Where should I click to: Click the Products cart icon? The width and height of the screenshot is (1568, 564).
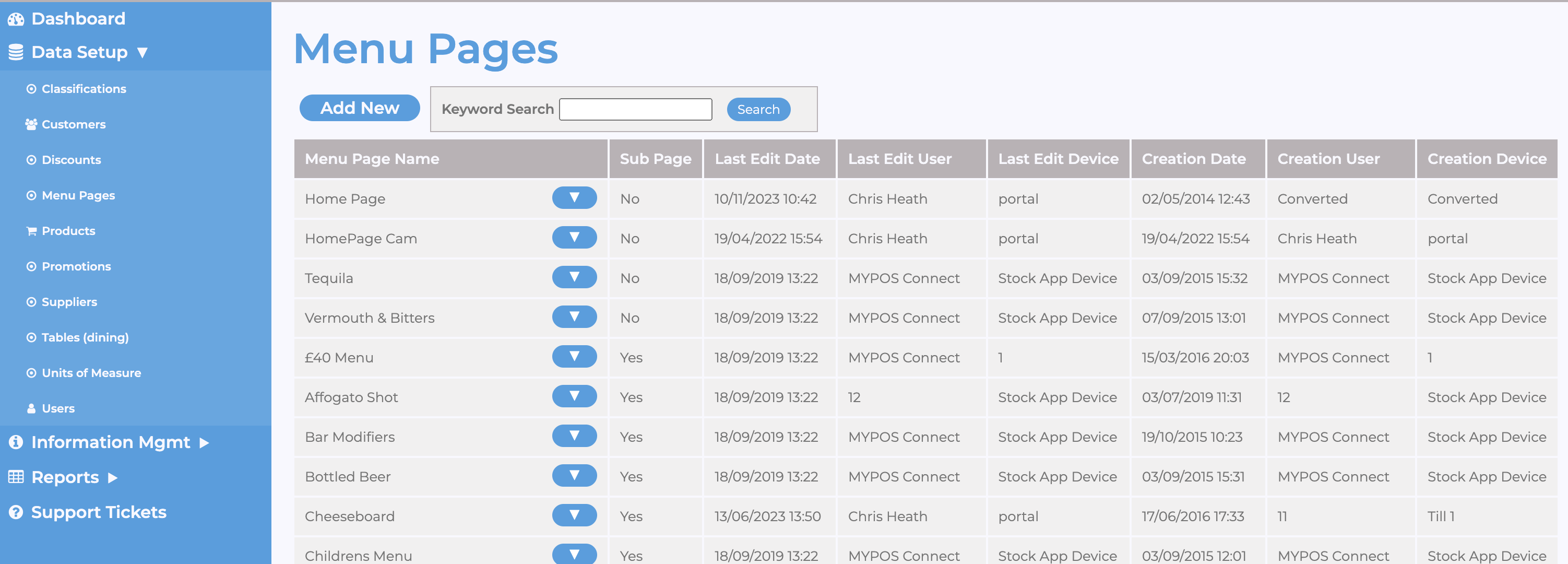[x=31, y=231]
